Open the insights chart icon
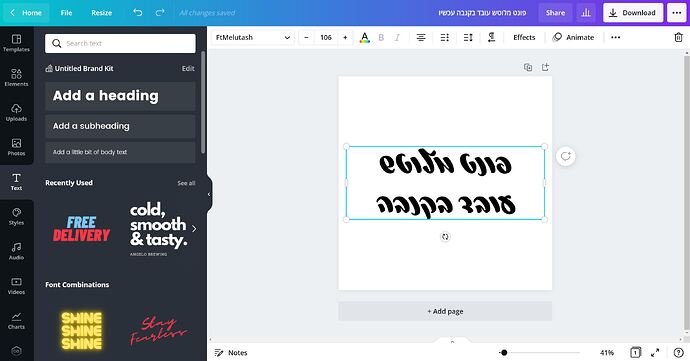Screen dimensions: 690x361 coord(586,13)
